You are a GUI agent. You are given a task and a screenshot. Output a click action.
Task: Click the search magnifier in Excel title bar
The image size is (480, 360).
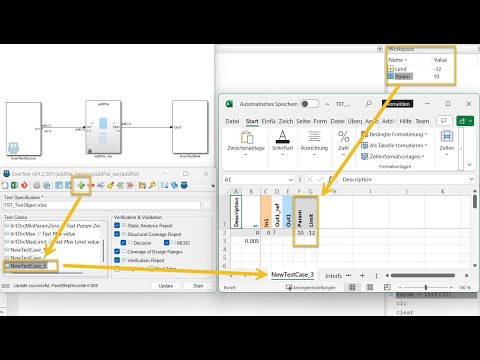pos(368,104)
